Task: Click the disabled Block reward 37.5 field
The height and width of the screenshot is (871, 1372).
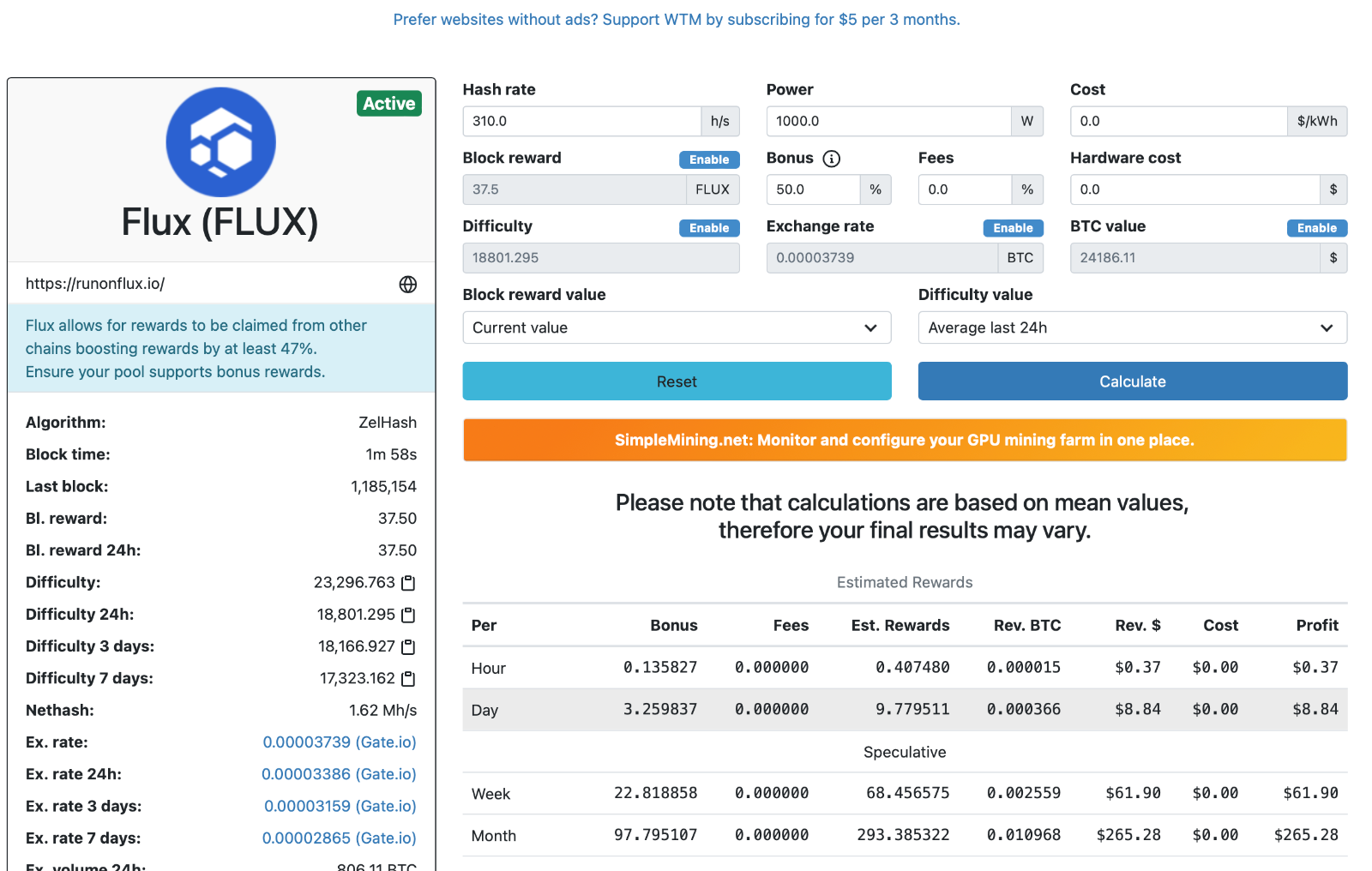Action: point(574,189)
